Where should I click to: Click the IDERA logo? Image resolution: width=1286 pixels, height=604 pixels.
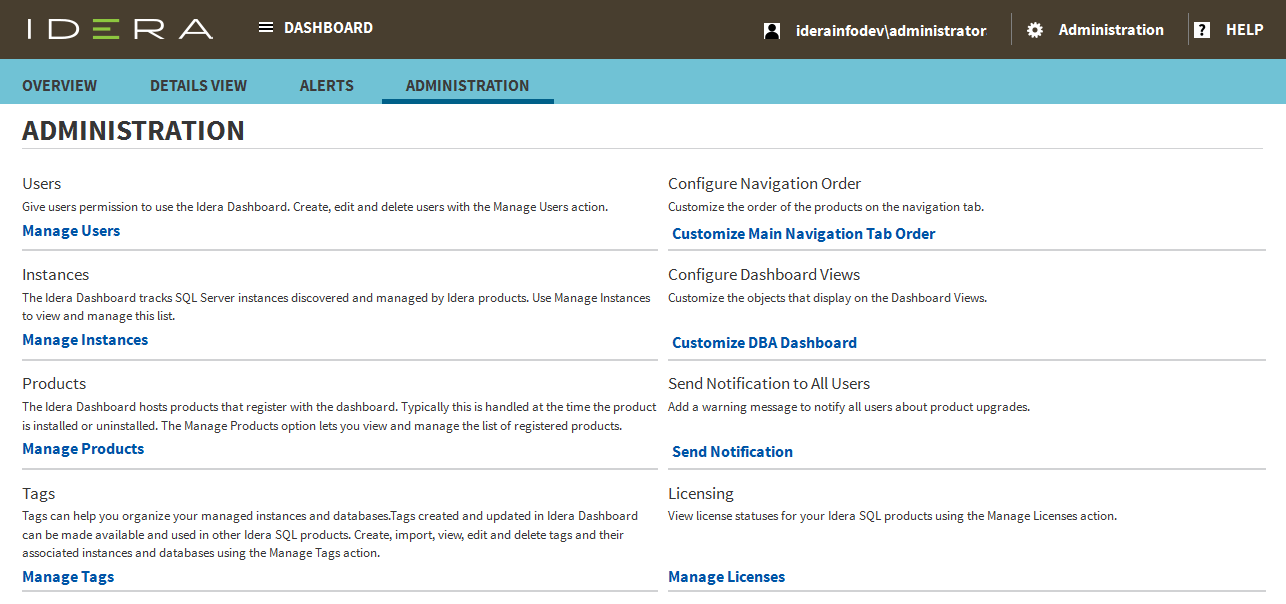(x=120, y=29)
